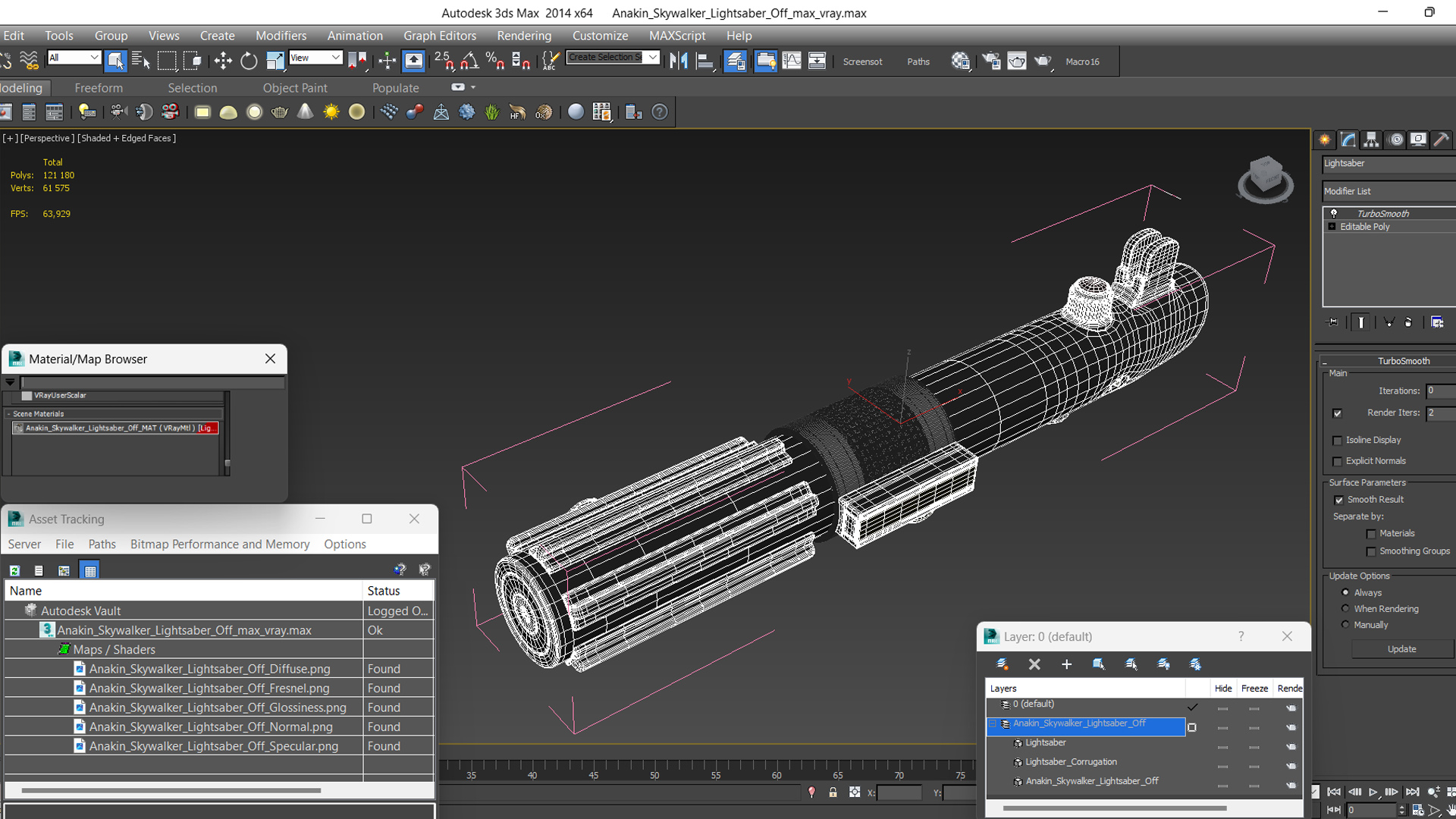Open the Utilities hammer panel tab

[x=1442, y=140]
